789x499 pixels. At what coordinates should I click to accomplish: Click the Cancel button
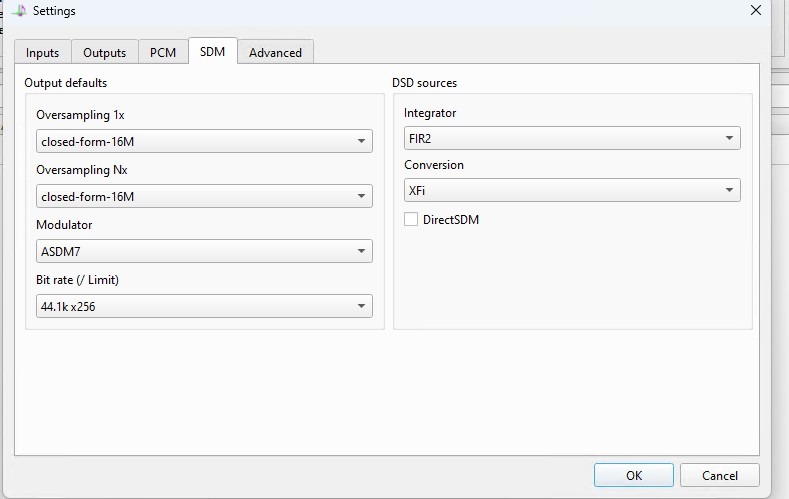pyautogui.click(x=720, y=475)
